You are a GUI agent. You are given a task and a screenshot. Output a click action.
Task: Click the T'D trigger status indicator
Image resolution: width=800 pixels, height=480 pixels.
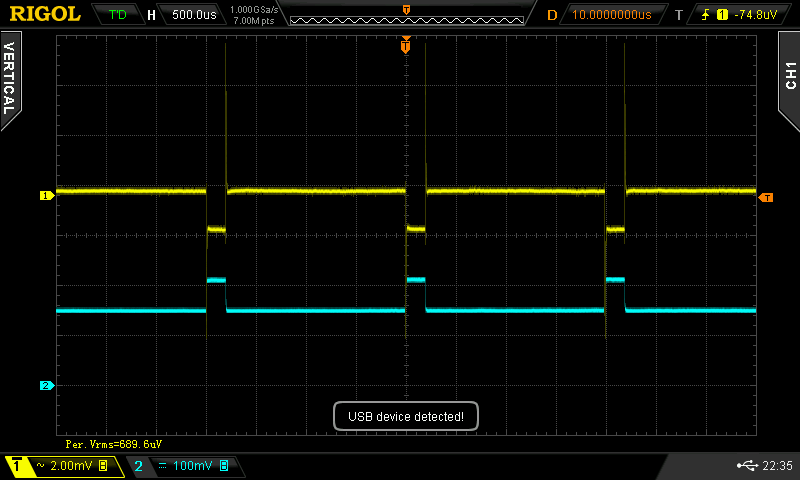coord(117,14)
